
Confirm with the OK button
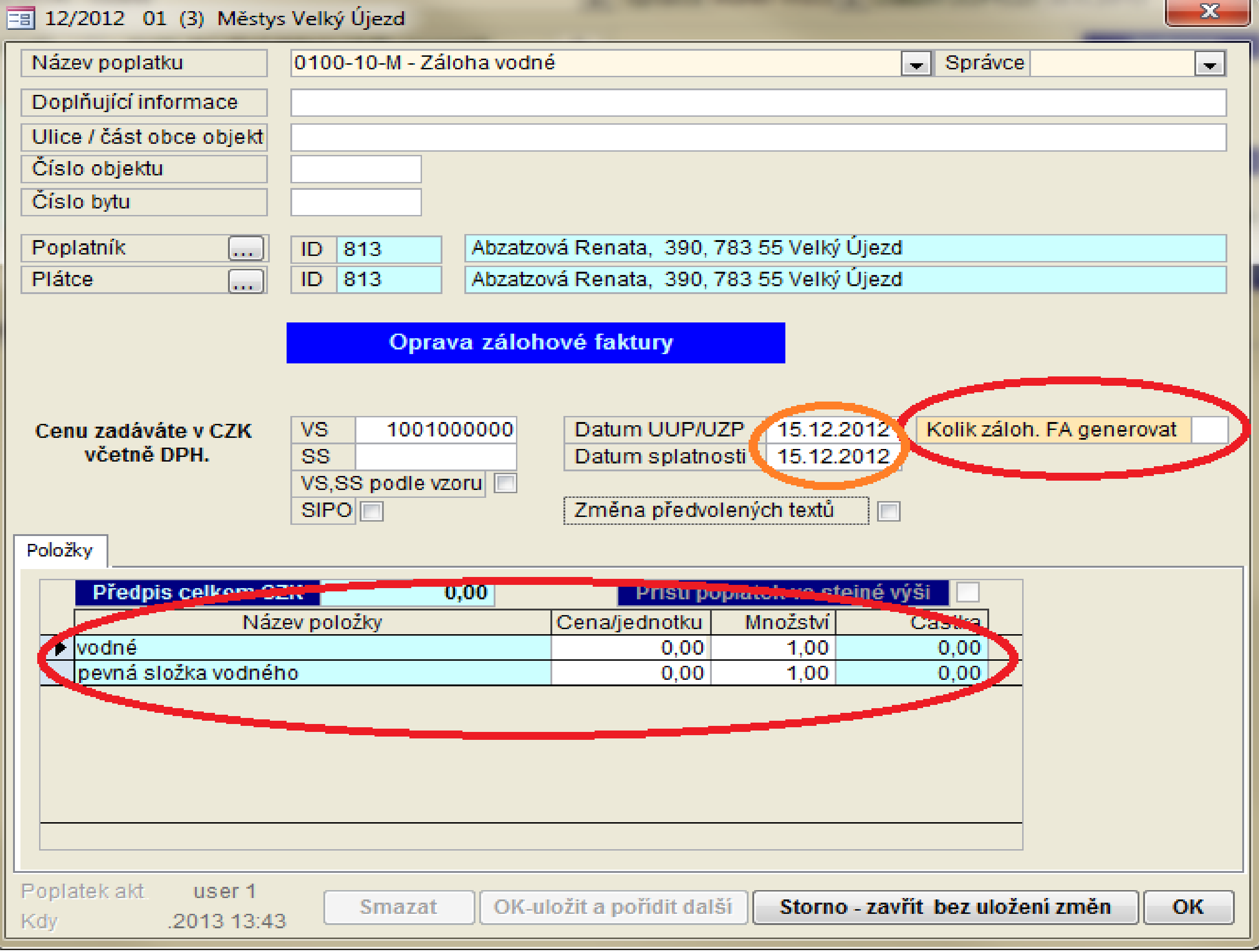[1188, 908]
